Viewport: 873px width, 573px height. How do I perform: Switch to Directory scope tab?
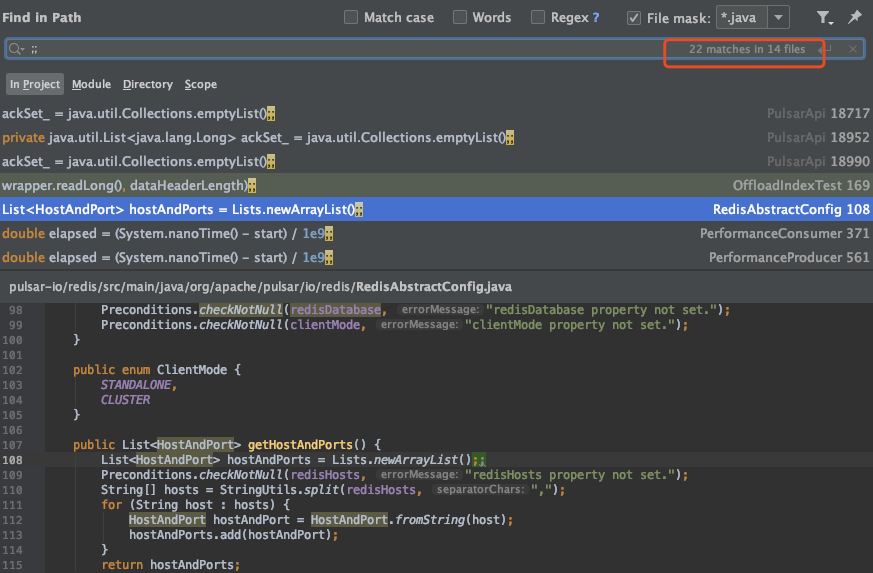click(148, 84)
